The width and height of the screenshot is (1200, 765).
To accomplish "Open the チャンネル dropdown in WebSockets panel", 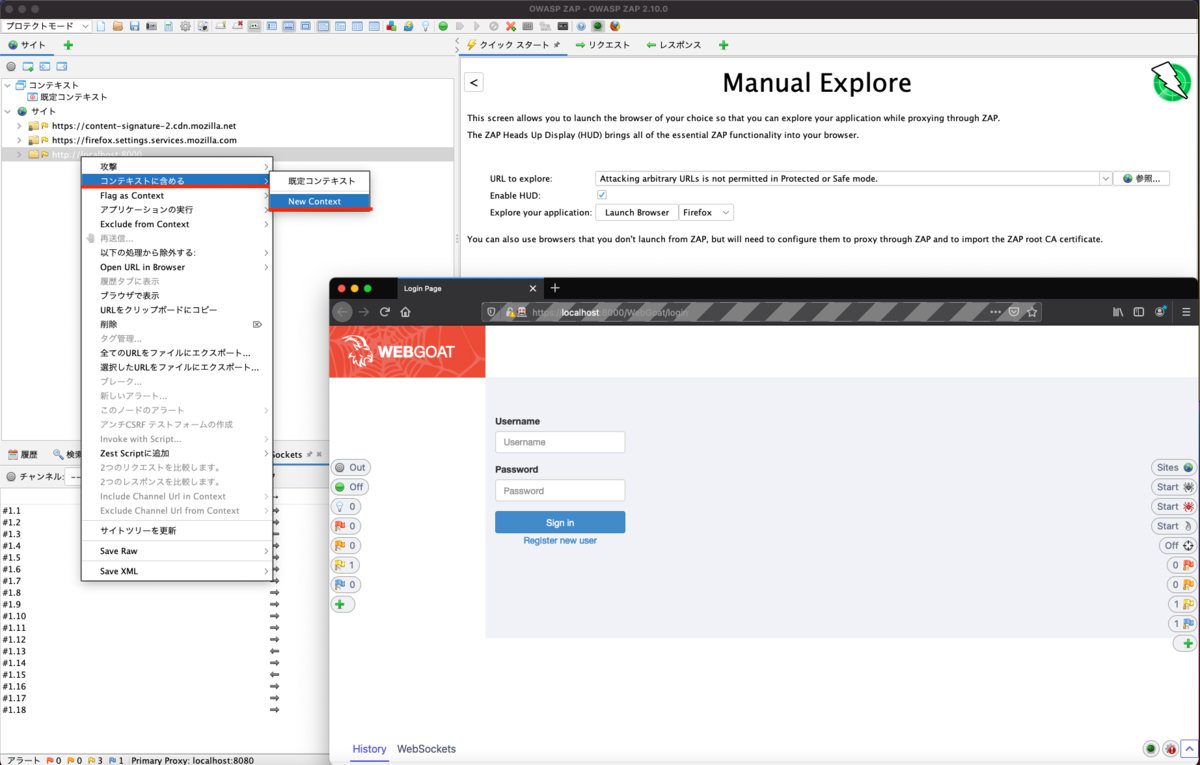I will click(x=73, y=477).
